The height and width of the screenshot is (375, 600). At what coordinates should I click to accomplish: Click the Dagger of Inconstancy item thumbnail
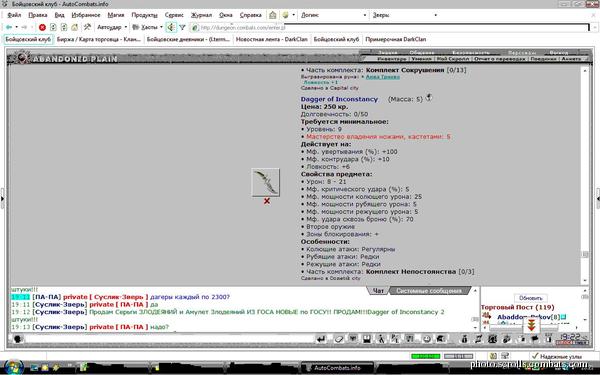click(x=266, y=182)
